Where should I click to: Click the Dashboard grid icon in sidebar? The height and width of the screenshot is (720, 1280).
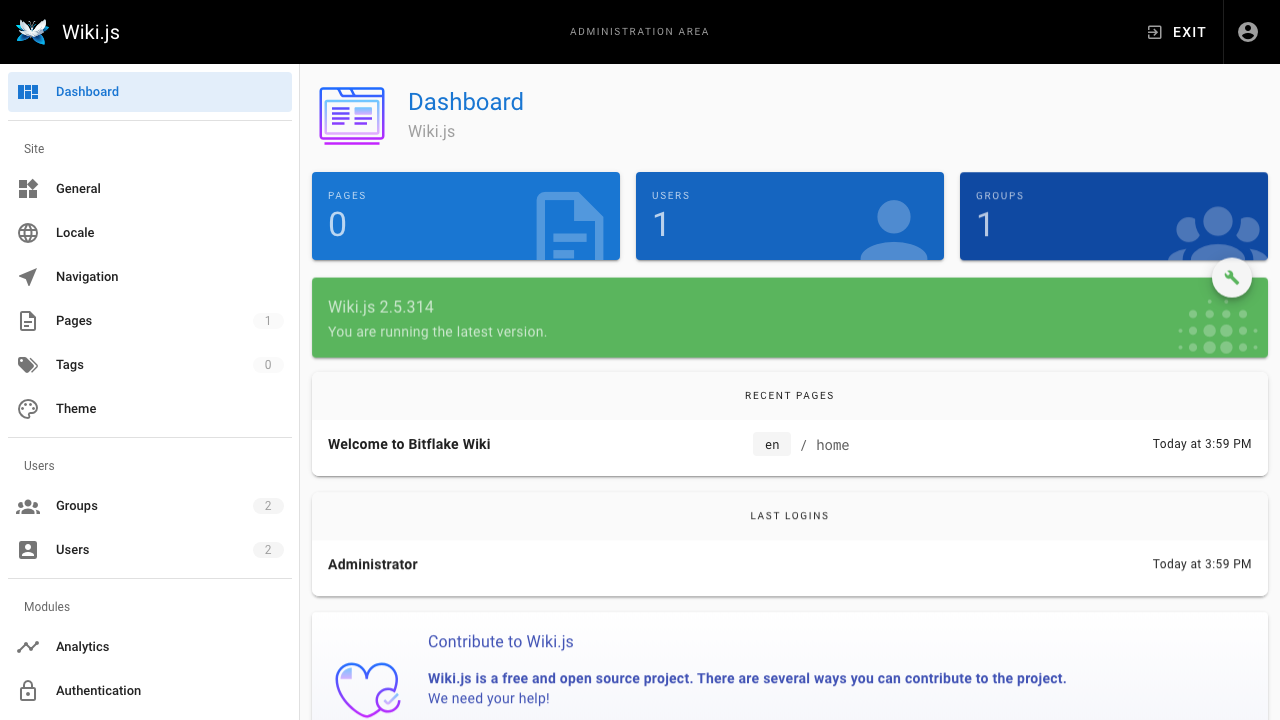pos(28,92)
